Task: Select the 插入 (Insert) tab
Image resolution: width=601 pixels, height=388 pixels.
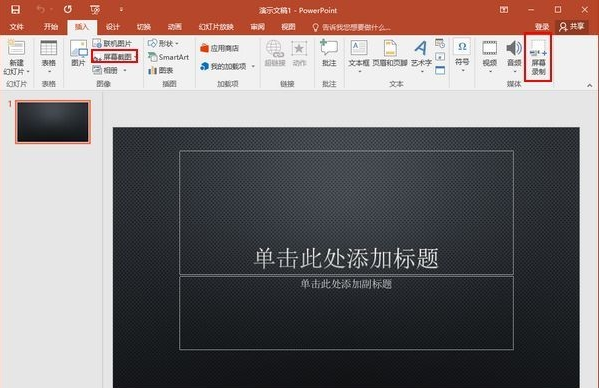Action: (82, 27)
